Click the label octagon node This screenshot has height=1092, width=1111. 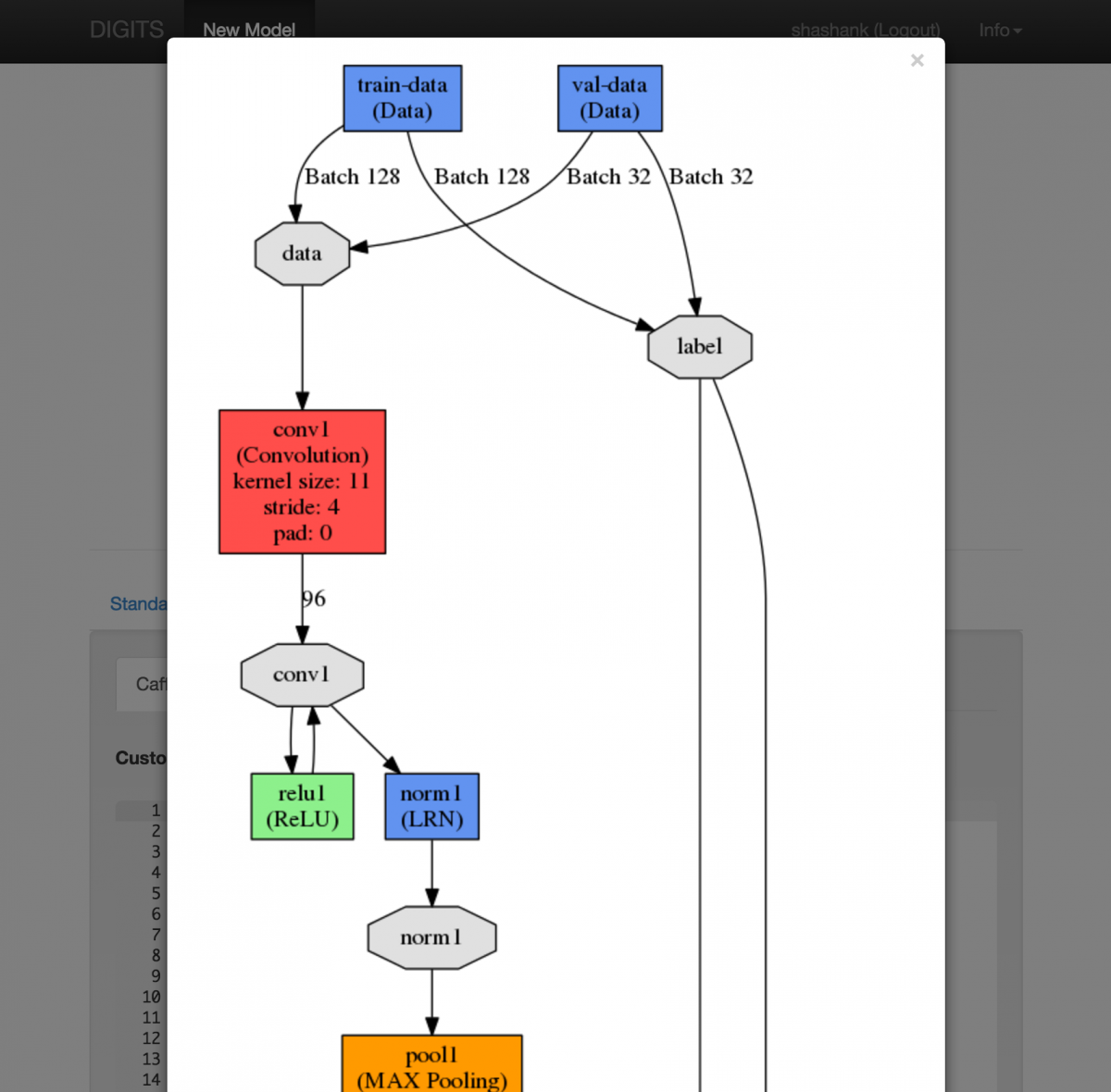tap(699, 347)
